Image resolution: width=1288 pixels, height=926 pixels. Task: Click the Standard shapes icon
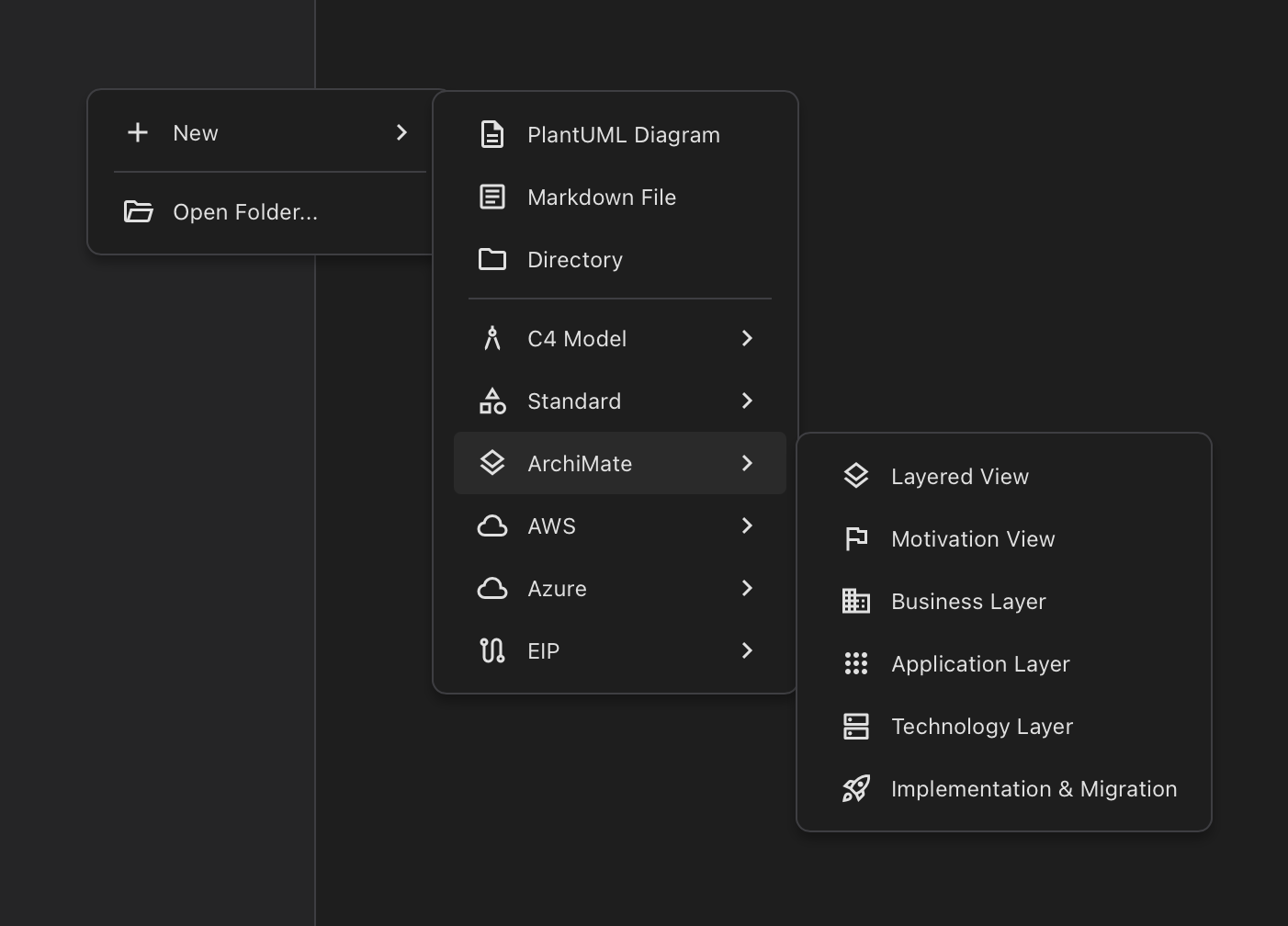(492, 401)
